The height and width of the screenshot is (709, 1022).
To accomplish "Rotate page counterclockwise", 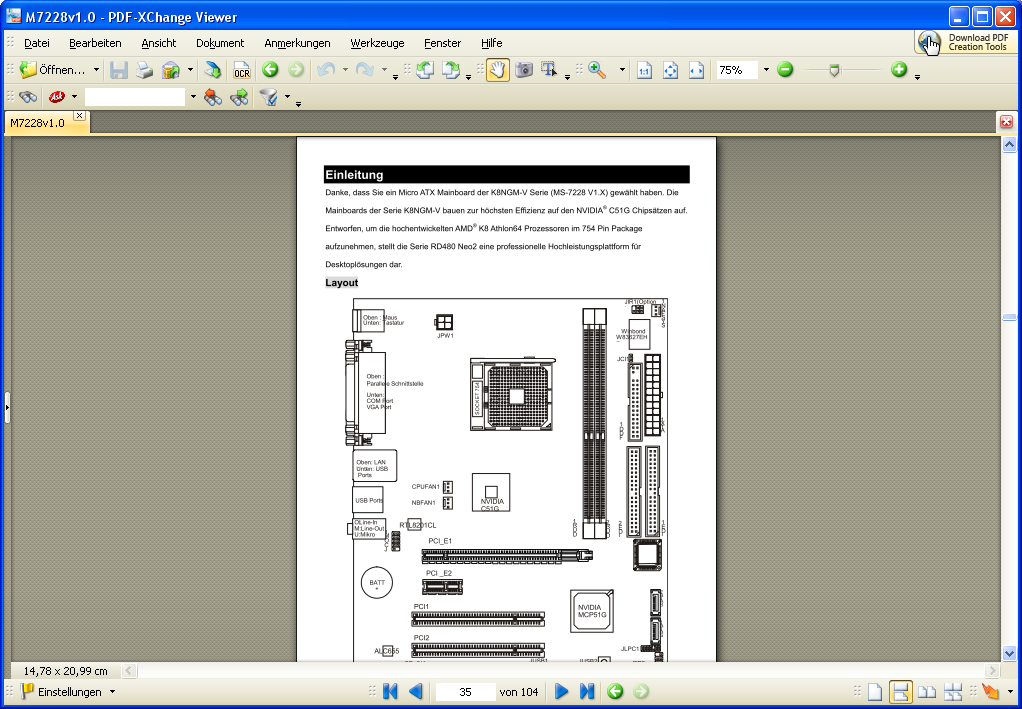I will 425,70.
